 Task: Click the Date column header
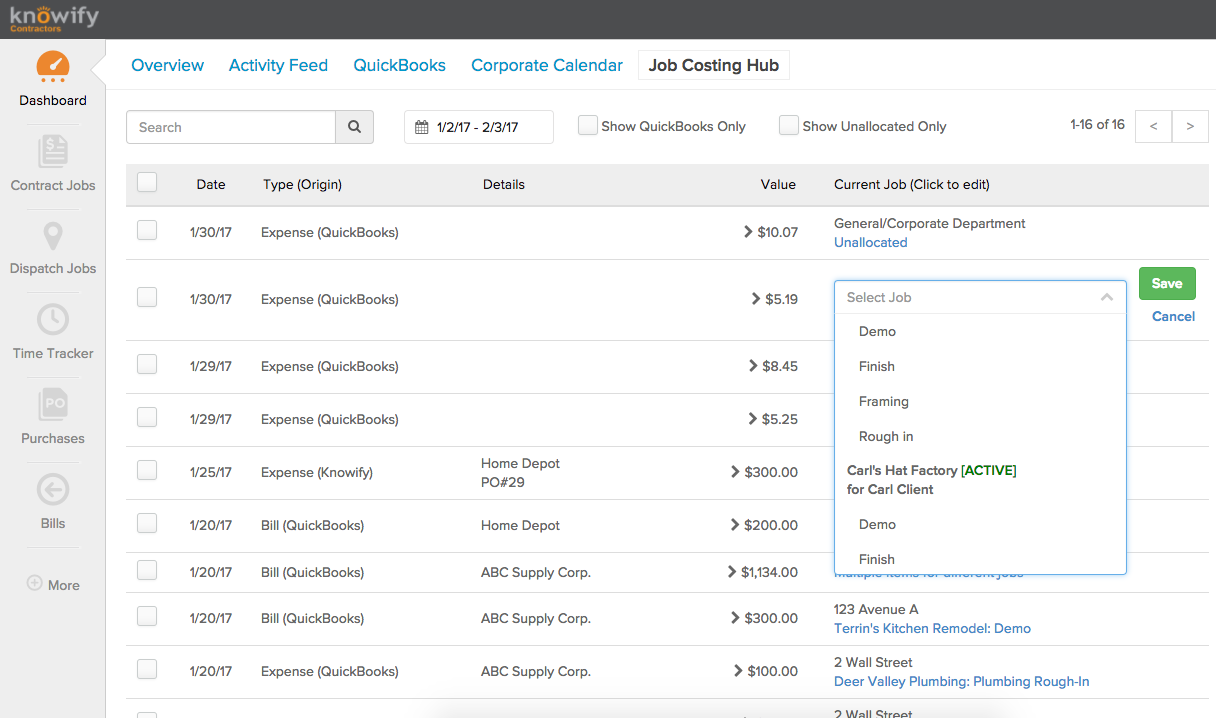[211, 184]
